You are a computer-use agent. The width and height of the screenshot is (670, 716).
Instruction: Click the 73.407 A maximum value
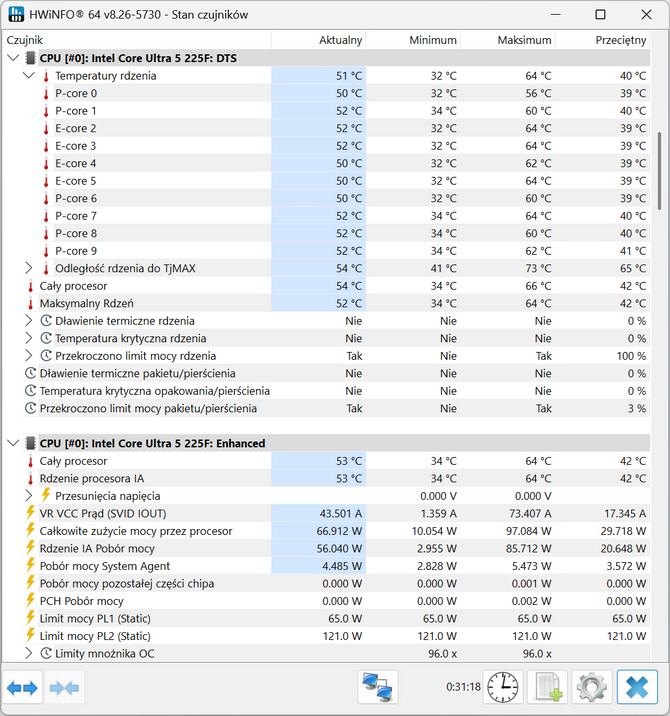click(530, 514)
